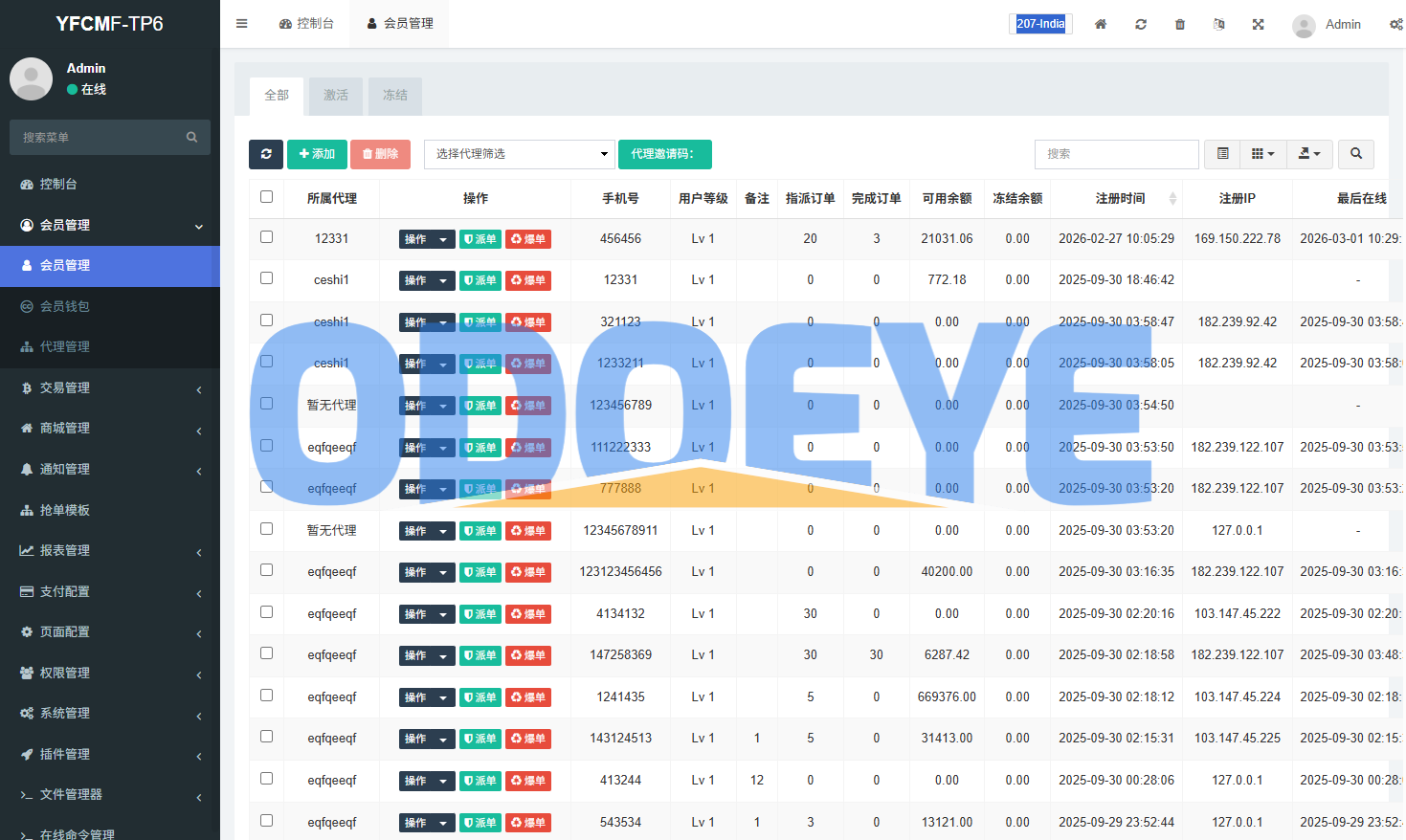Select the checkbox for row 456456
This screenshot has width=1406, height=840.
tap(266, 237)
